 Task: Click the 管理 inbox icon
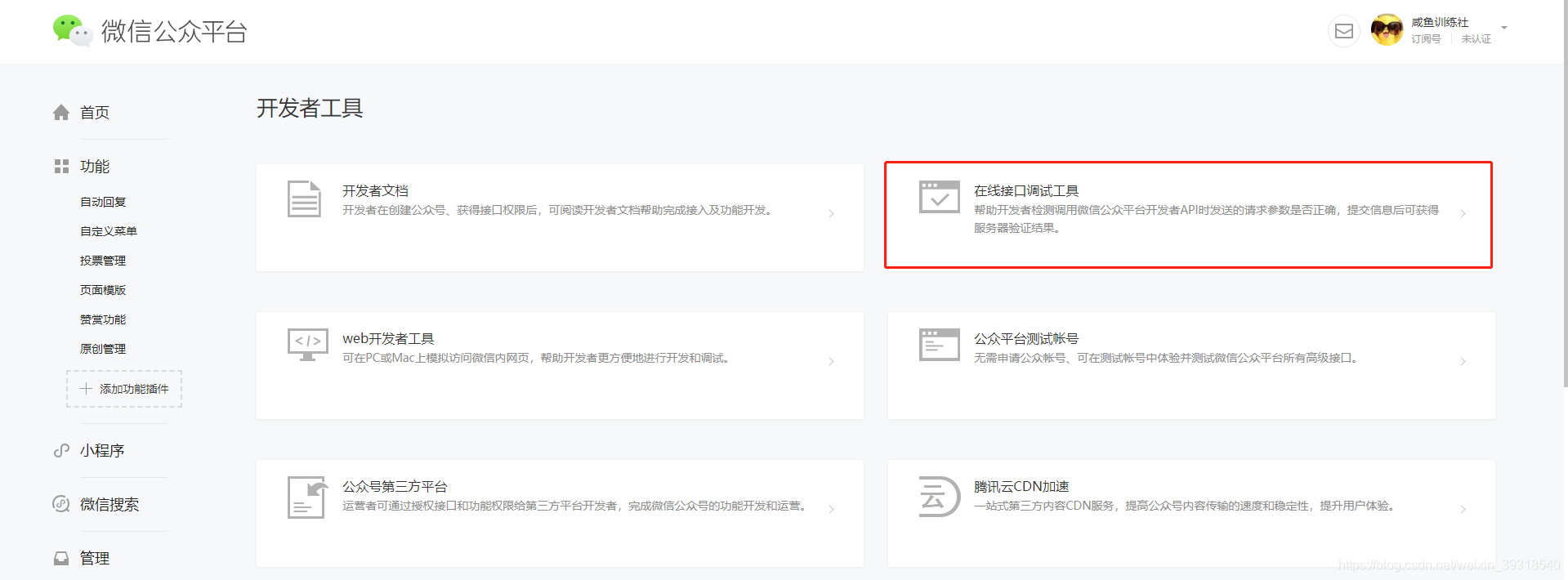[x=61, y=558]
